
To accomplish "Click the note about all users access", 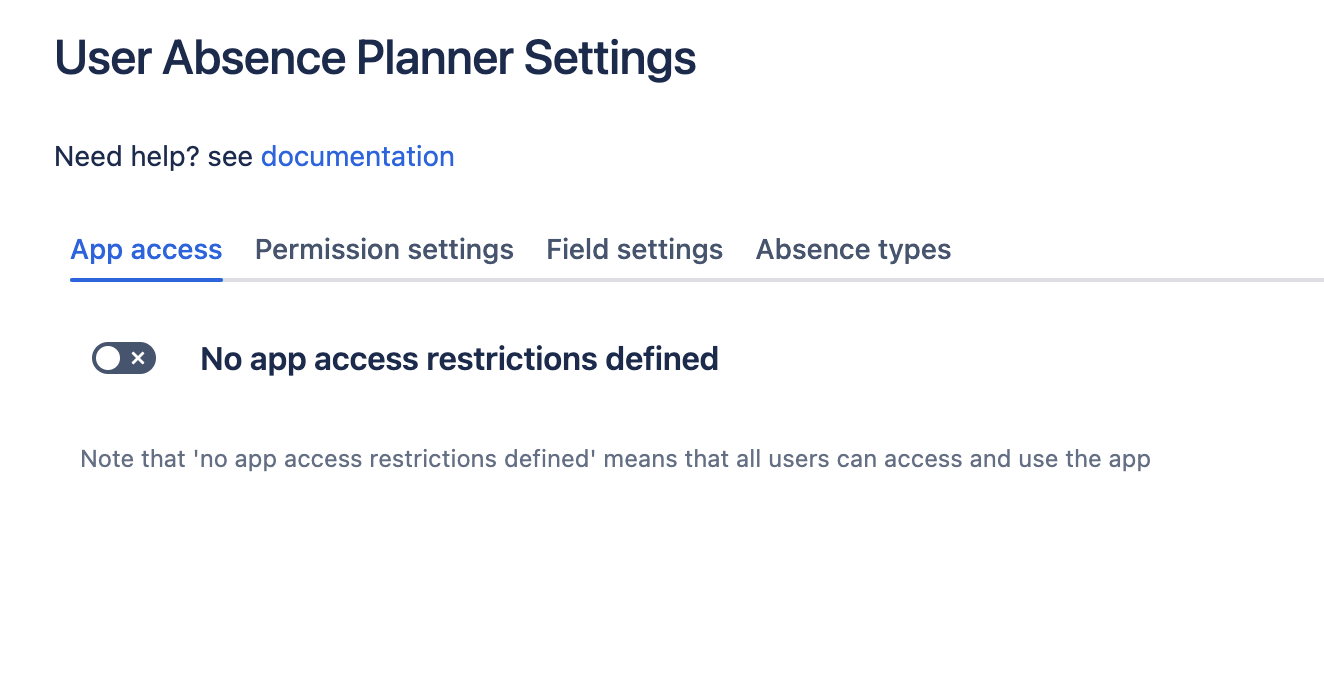I will click(x=615, y=460).
